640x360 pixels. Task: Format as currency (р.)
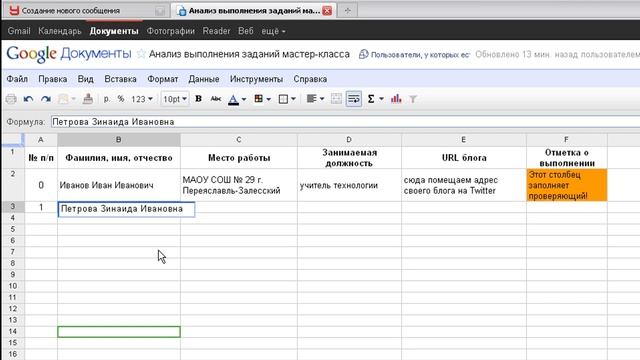coord(107,99)
